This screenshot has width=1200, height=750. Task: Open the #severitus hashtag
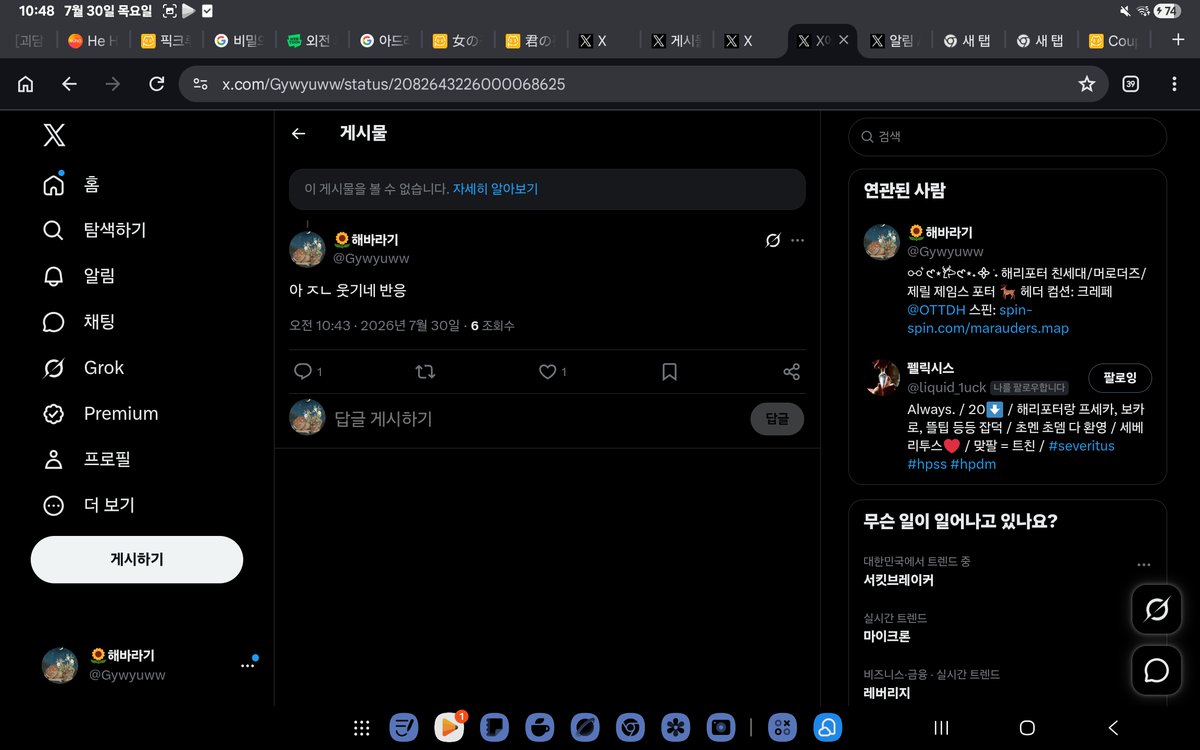(x=1081, y=446)
